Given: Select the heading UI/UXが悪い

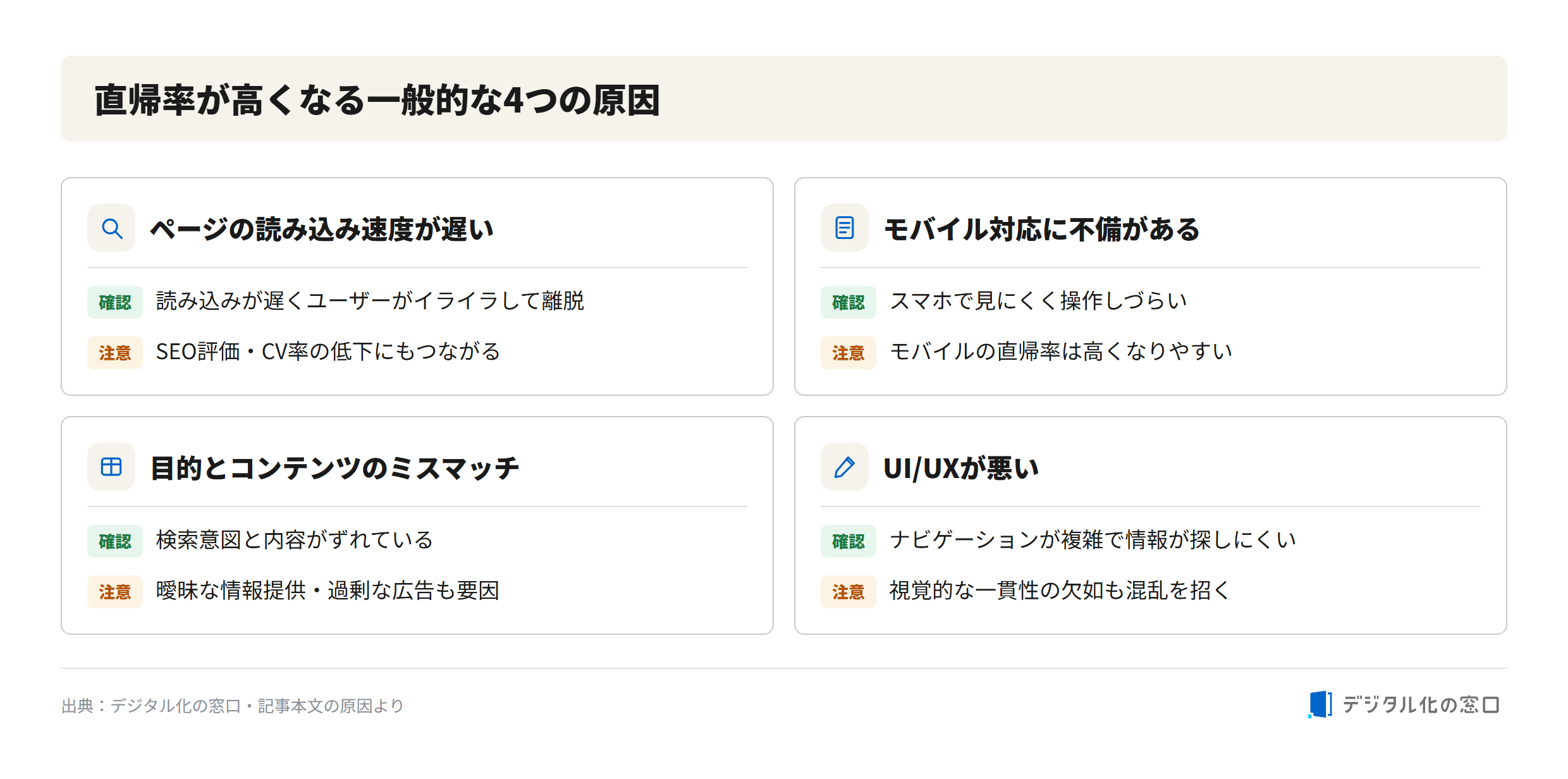Looking at the screenshot, I should [961, 468].
